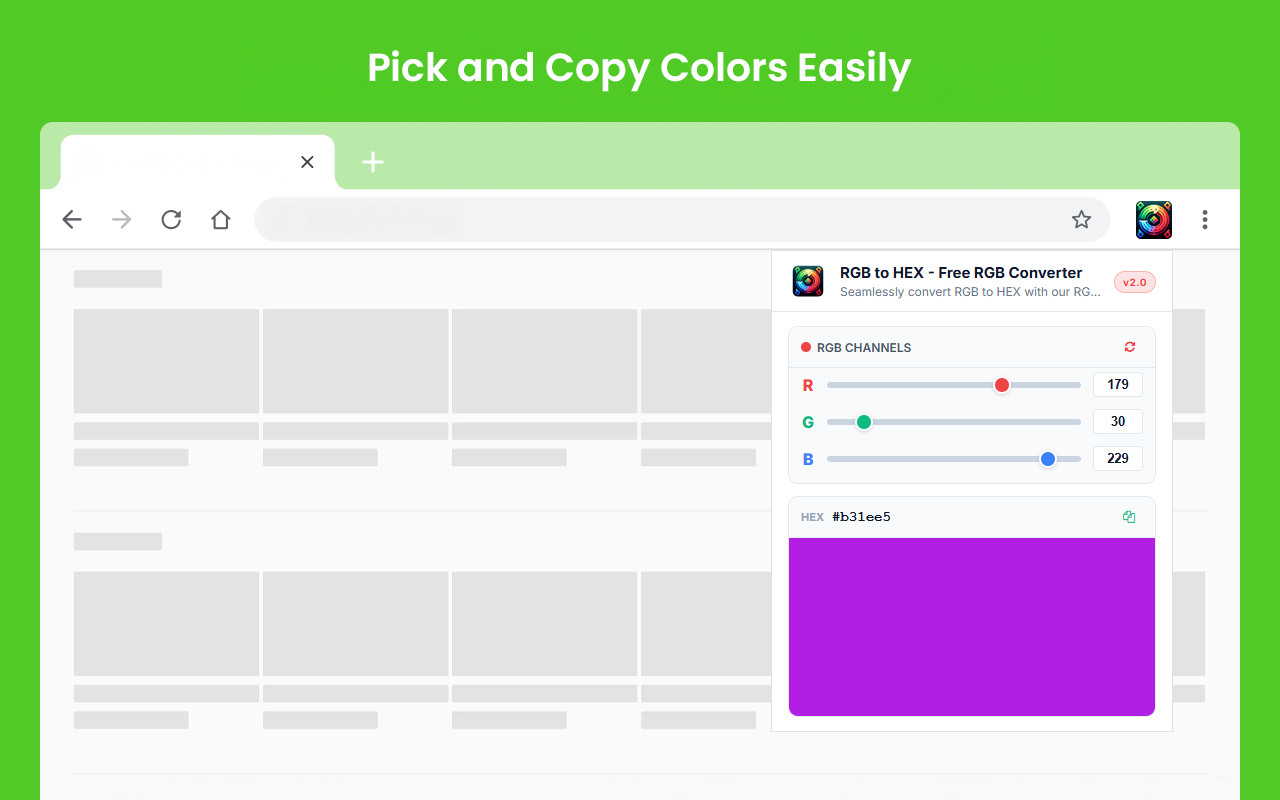Viewport: 1280px width, 800px height.
Task: Select the active browser tab
Action: pyautogui.click(x=198, y=162)
